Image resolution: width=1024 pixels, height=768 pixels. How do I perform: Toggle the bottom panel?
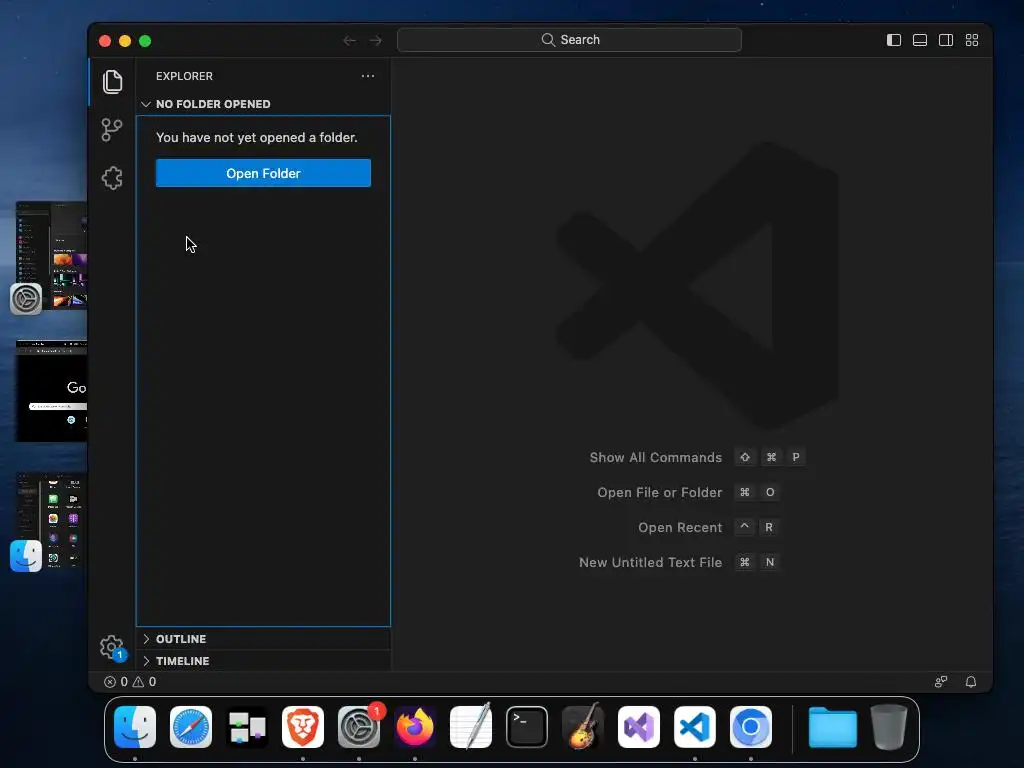point(920,40)
